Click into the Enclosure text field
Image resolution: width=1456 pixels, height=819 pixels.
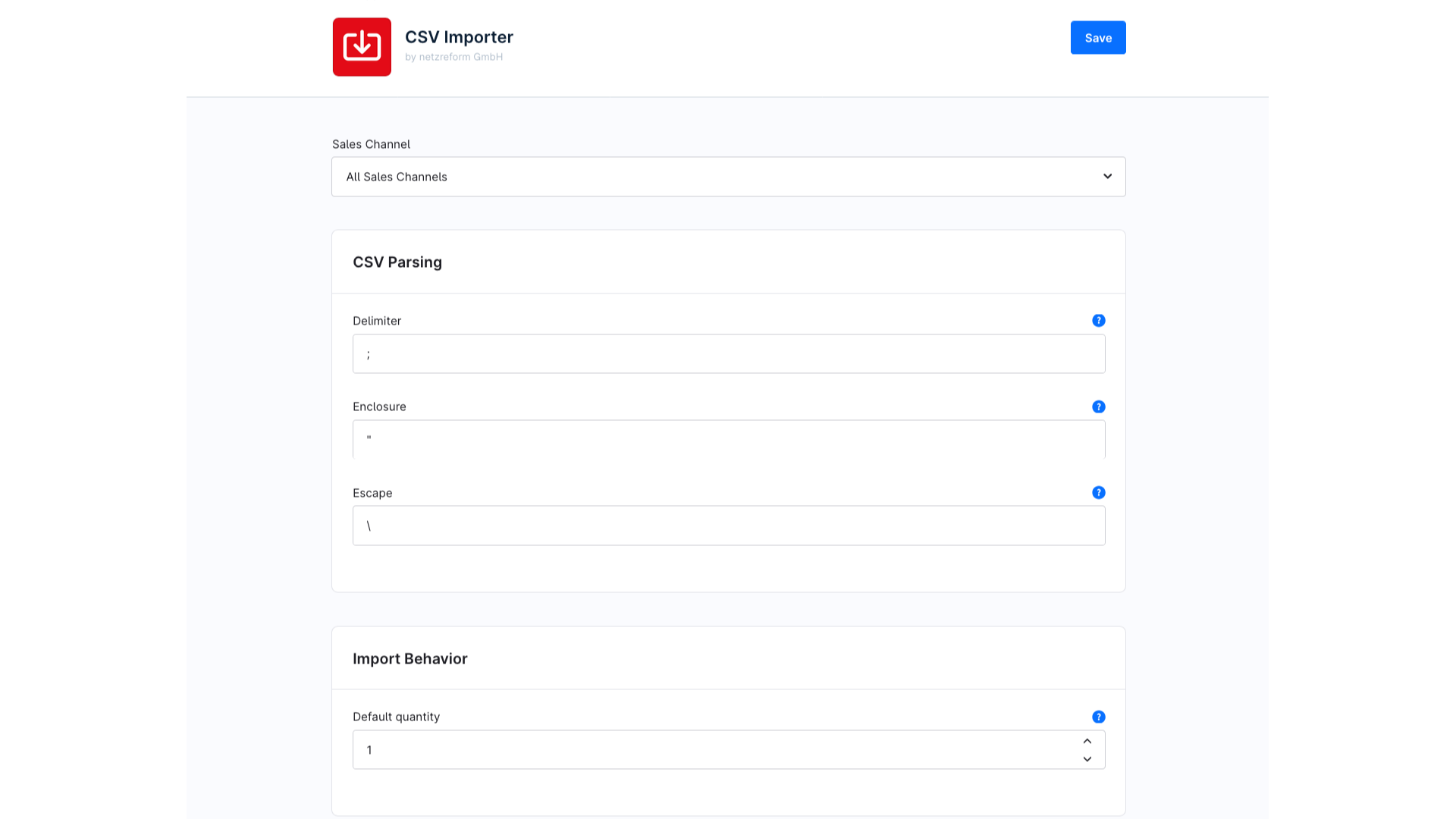point(728,440)
